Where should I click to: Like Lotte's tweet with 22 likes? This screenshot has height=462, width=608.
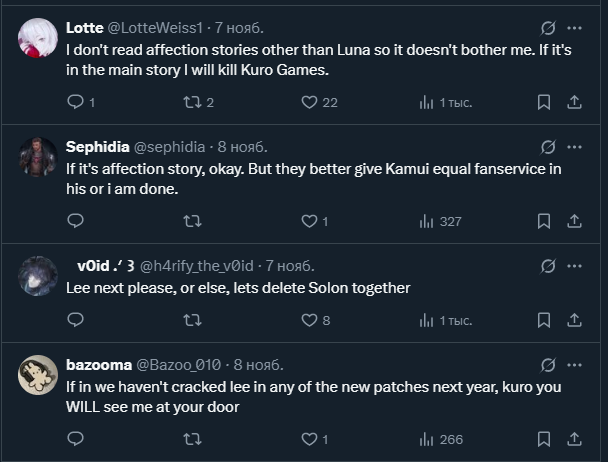[x=310, y=102]
